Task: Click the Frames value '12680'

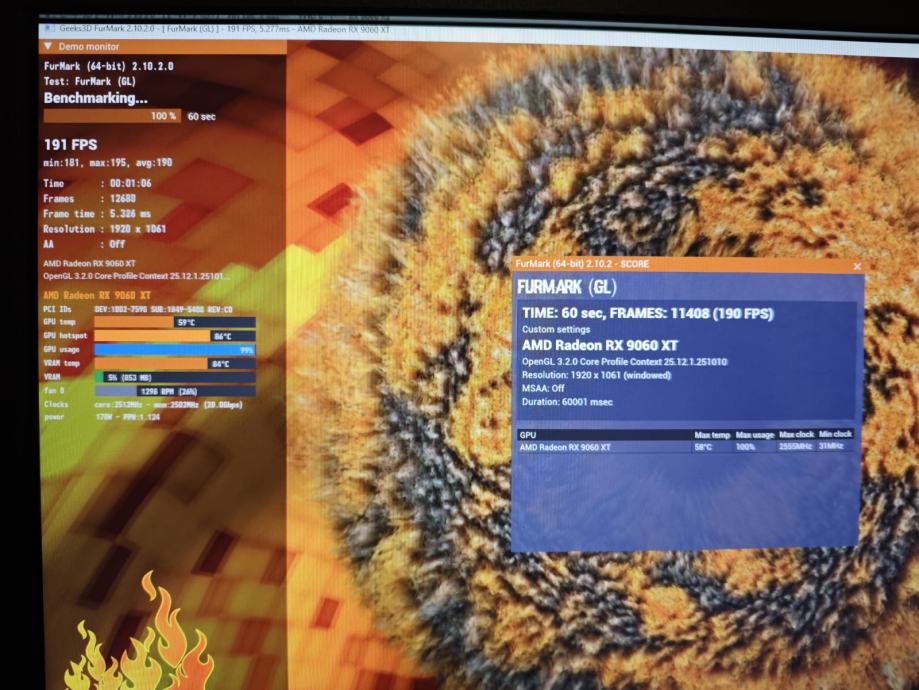Action: click(122, 199)
